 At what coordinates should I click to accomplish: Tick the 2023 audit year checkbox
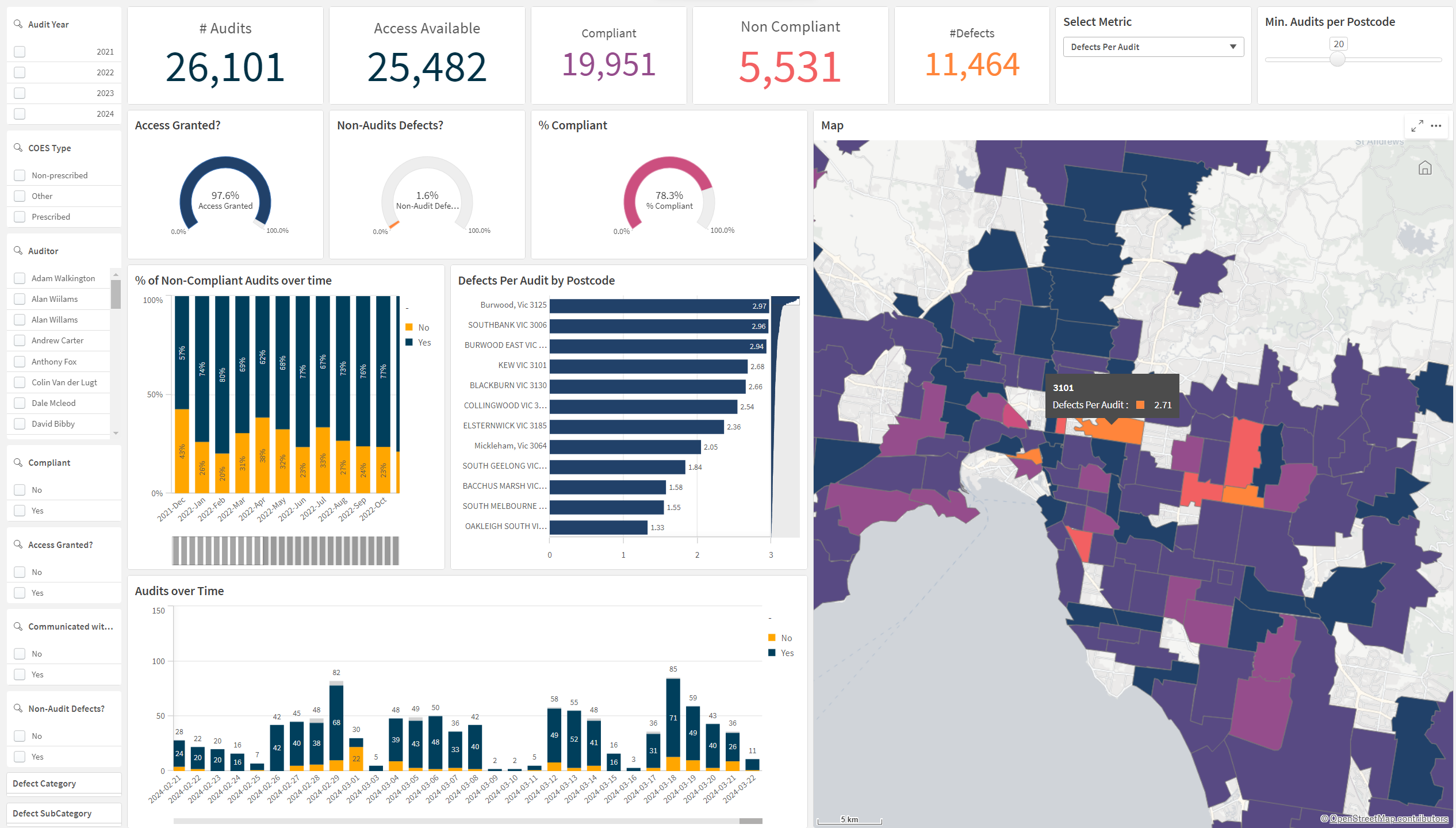coord(20,93)
